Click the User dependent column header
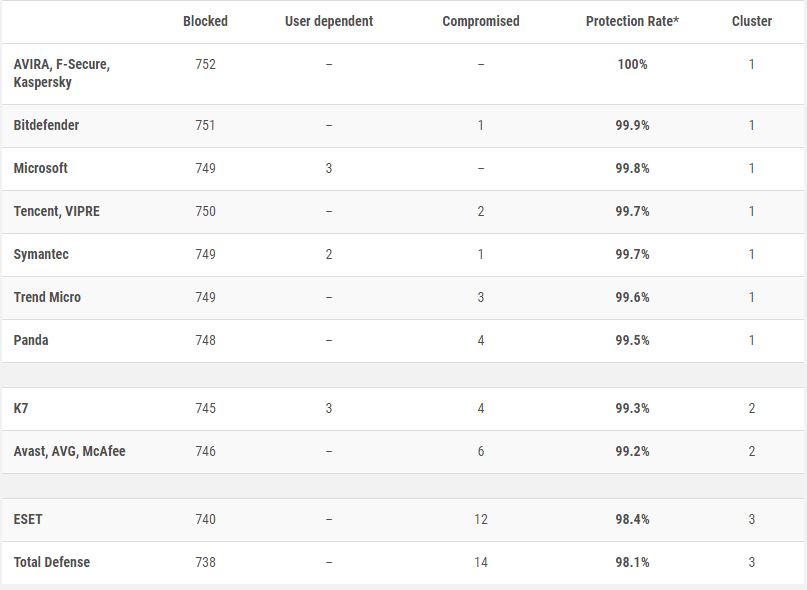The image size is (807, 590). coord(329,21)
